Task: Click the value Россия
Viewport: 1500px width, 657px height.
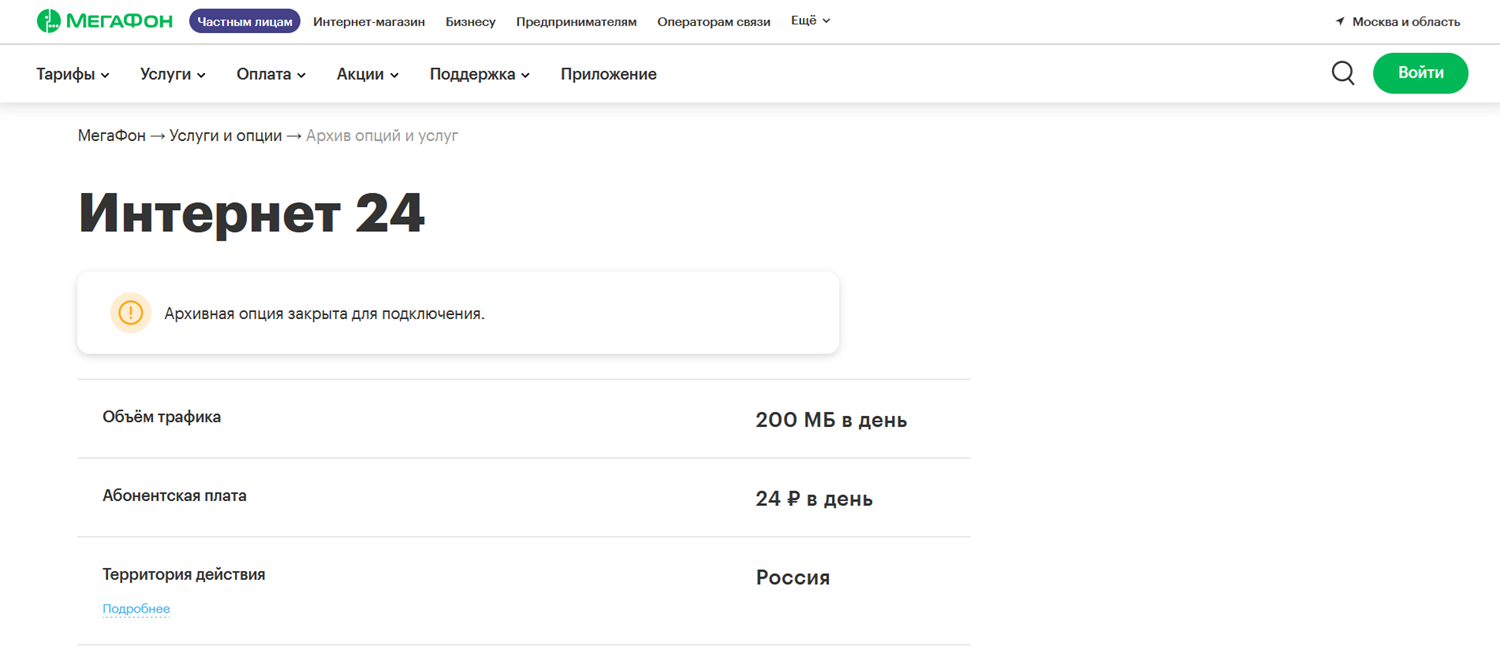Action: point(793,578)
